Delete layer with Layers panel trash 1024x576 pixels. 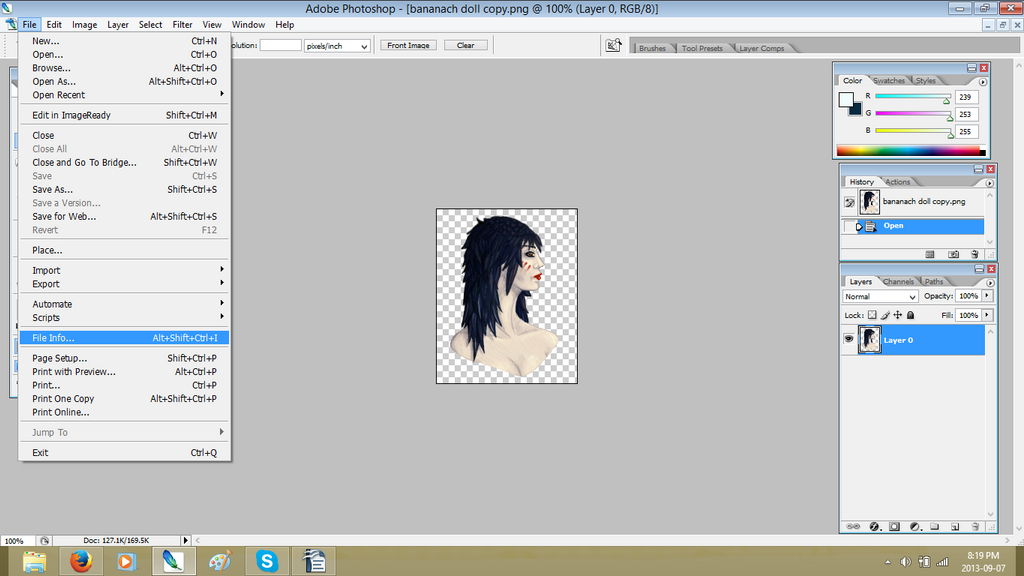975,526
